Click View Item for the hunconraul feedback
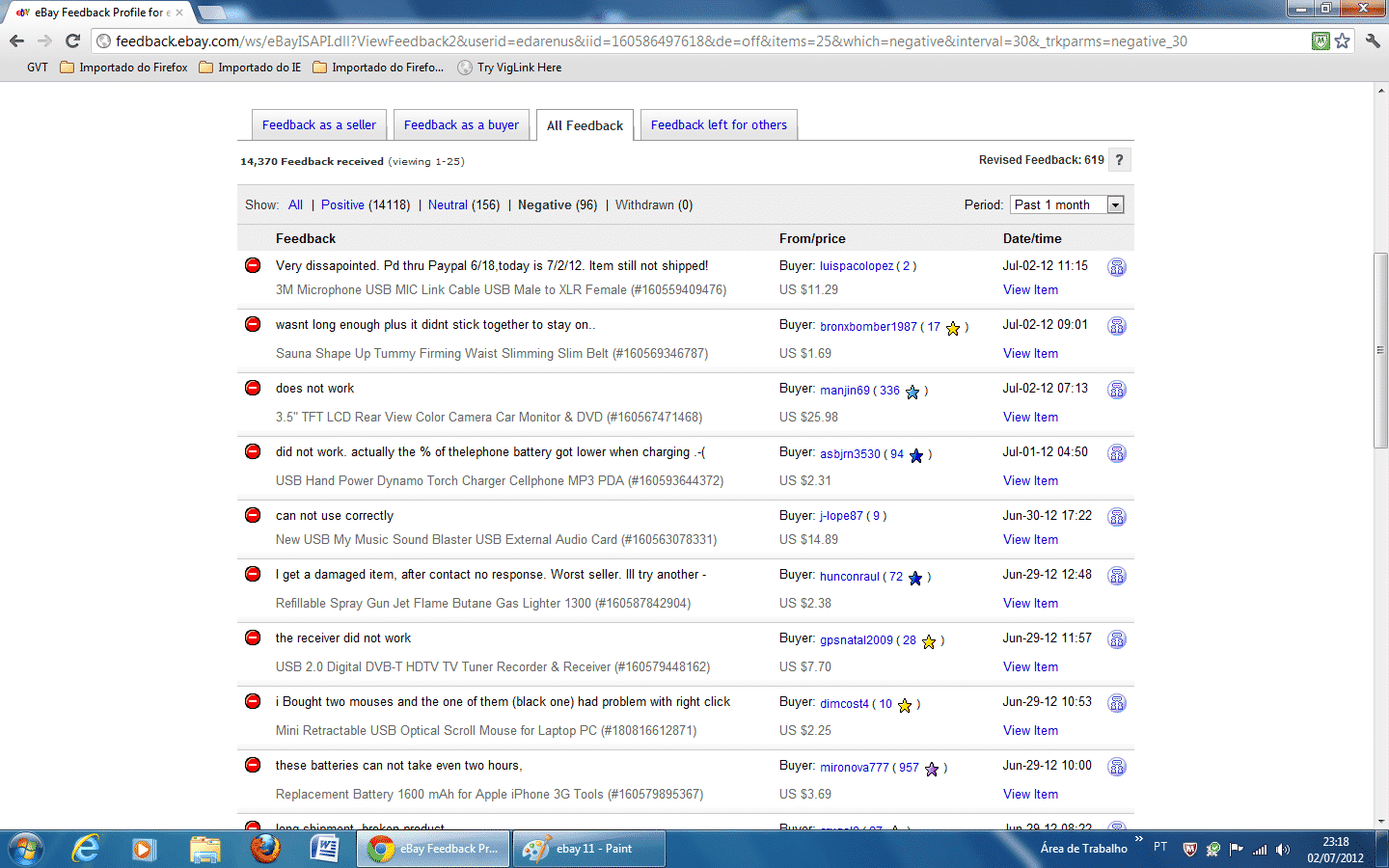The width and height of the screenshot is (1389, 868). [x=1030, y=604]
